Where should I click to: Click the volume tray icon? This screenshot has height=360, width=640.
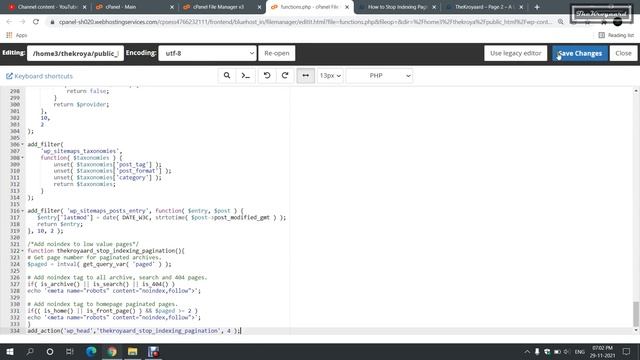[567, 351]
